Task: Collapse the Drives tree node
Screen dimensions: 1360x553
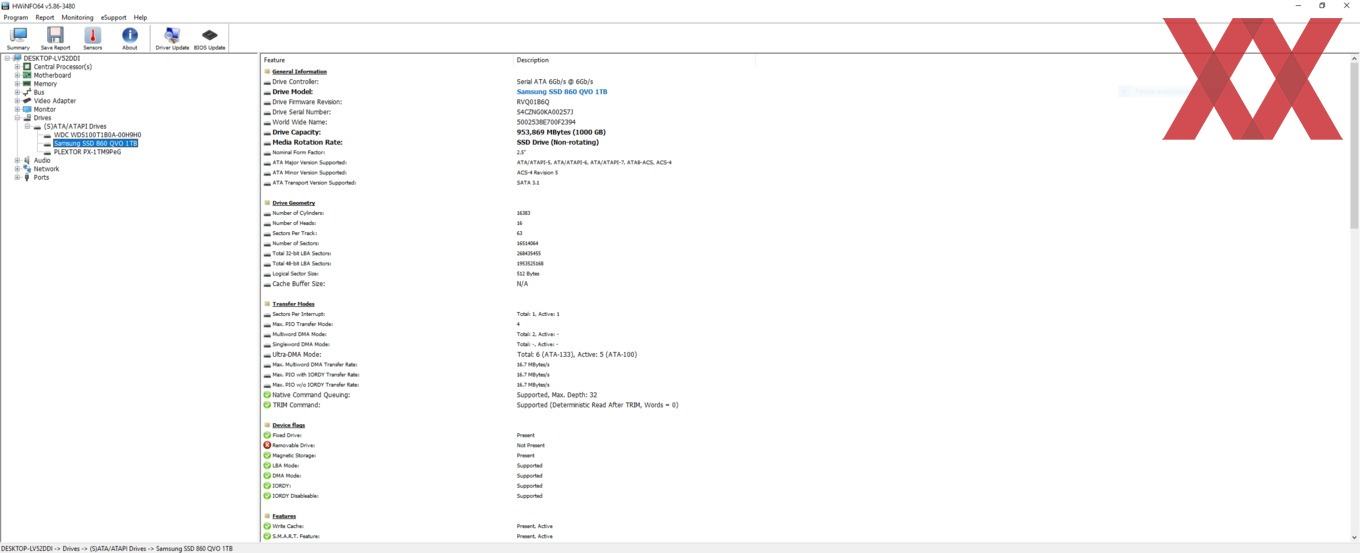Action: point(17,118)
